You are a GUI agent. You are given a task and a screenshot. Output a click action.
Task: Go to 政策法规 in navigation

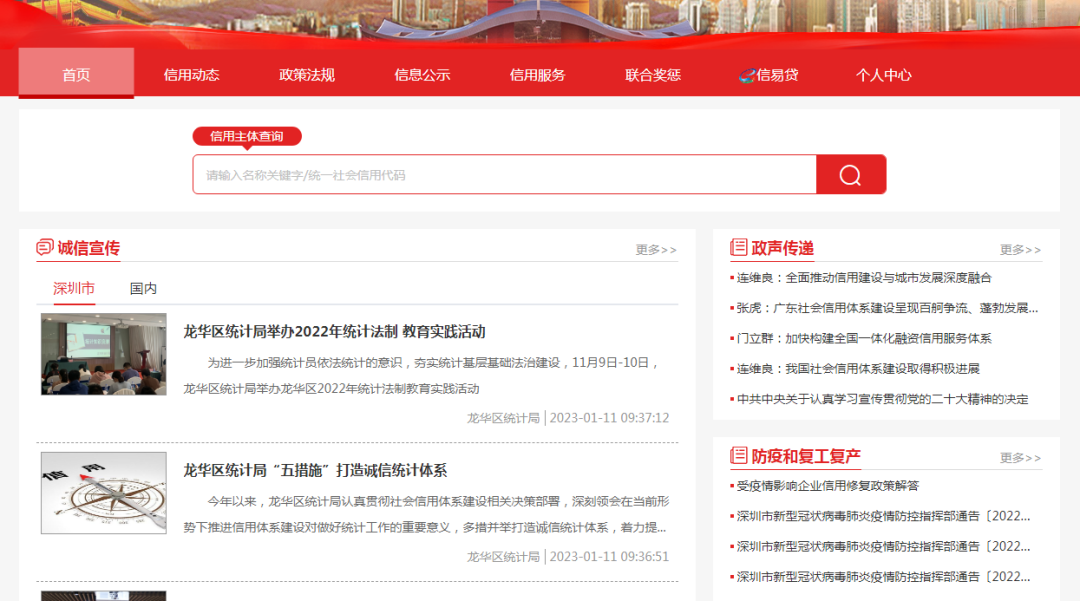[x=307, y=75]
